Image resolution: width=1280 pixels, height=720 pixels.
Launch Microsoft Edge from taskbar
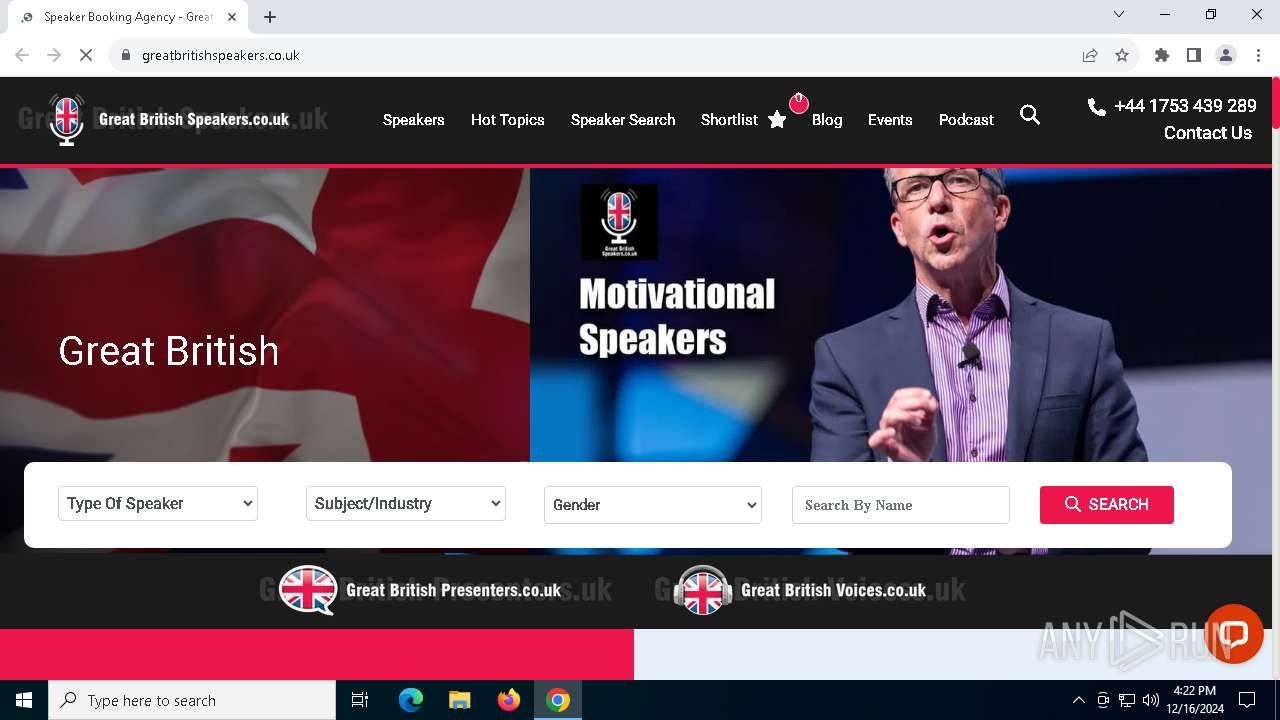(x=411, y=700)
